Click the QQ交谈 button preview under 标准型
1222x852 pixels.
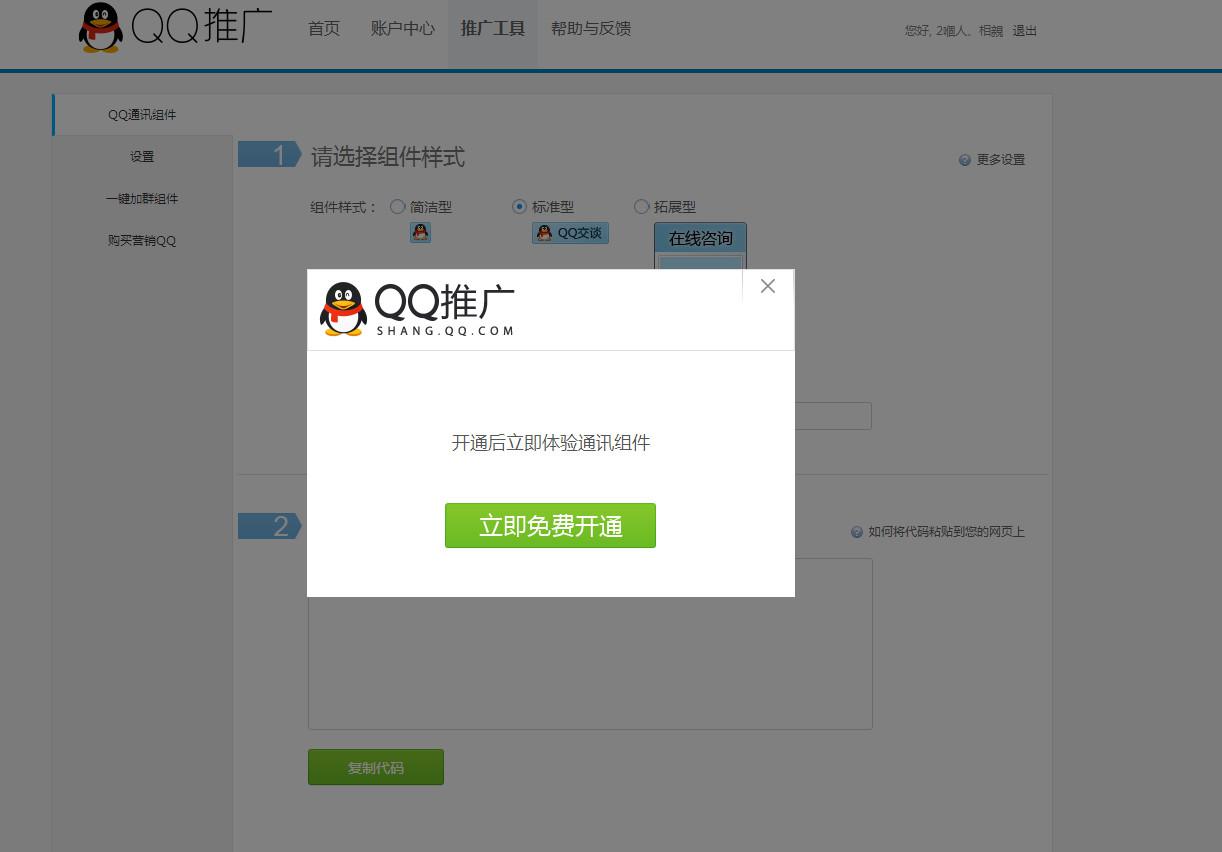[570, 233]
